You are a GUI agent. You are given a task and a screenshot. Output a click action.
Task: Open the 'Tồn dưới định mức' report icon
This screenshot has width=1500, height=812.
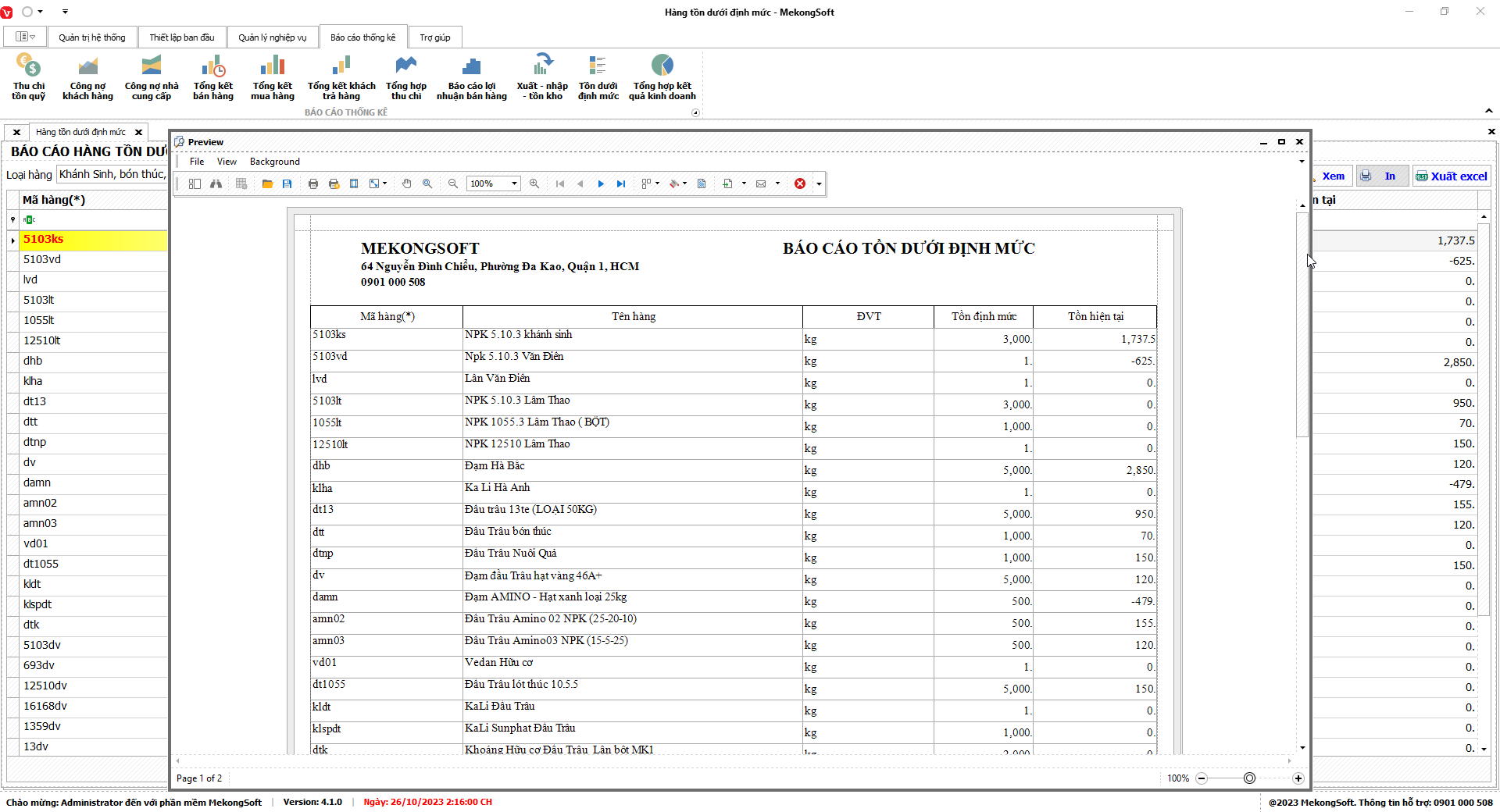point(598,77)
